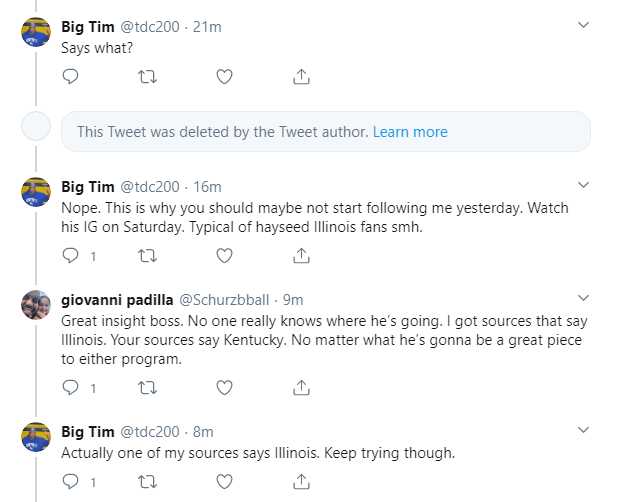This screenshot has height=502, width=629.
Task: Share the "Says what?" tweet
Action: pos(301,76)
